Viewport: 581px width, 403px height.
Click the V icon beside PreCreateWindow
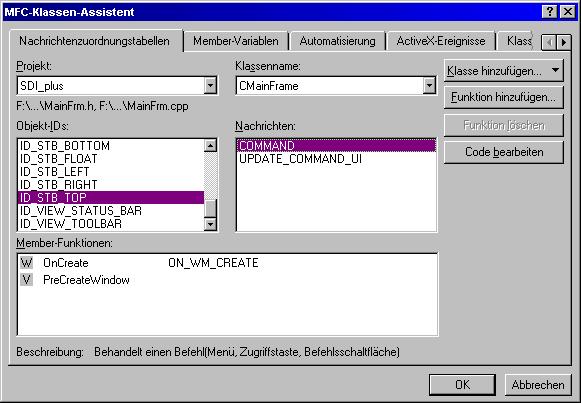(x=26, y=280)
